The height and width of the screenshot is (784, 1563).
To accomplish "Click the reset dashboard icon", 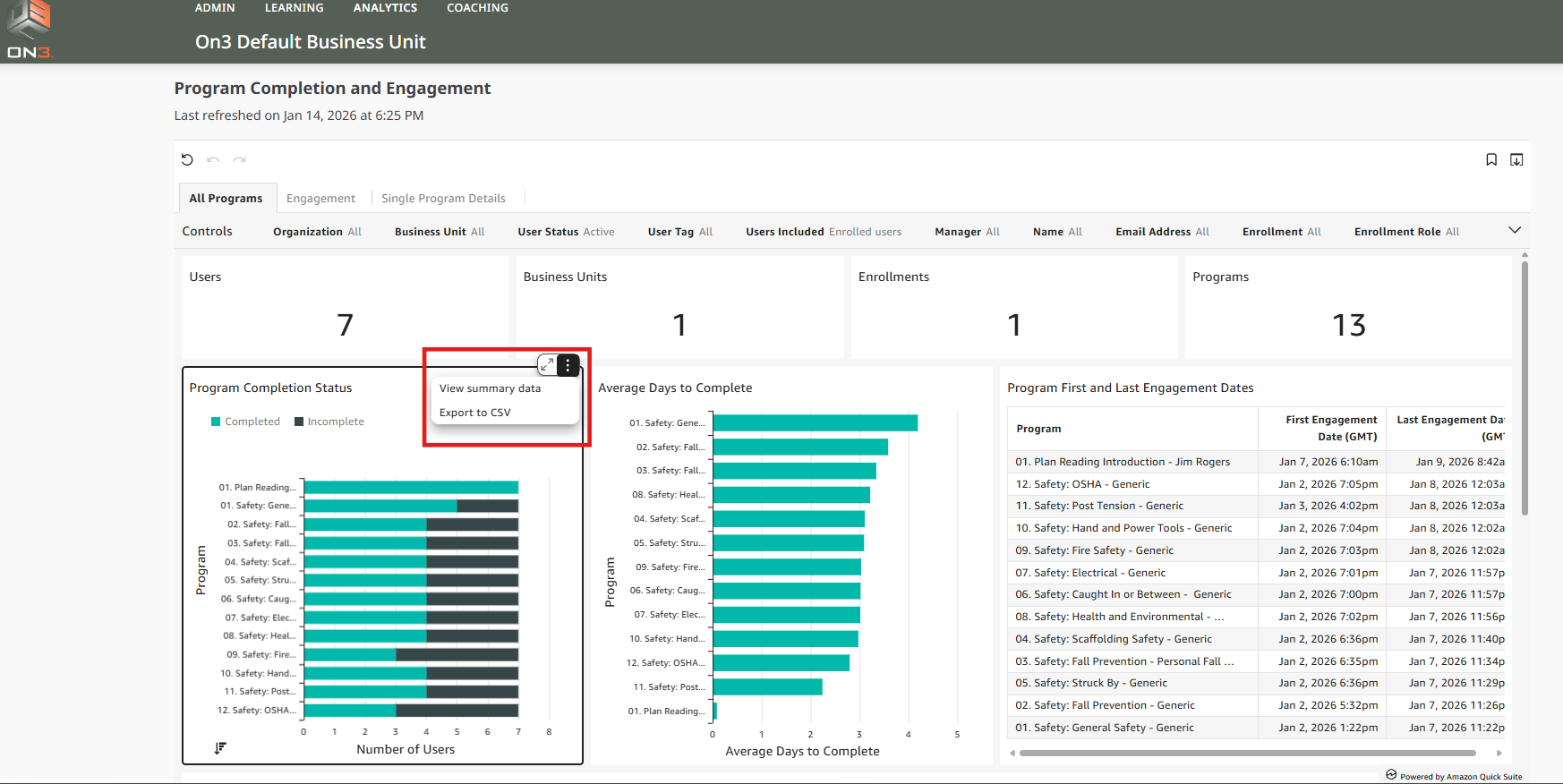I will [187, 160].
